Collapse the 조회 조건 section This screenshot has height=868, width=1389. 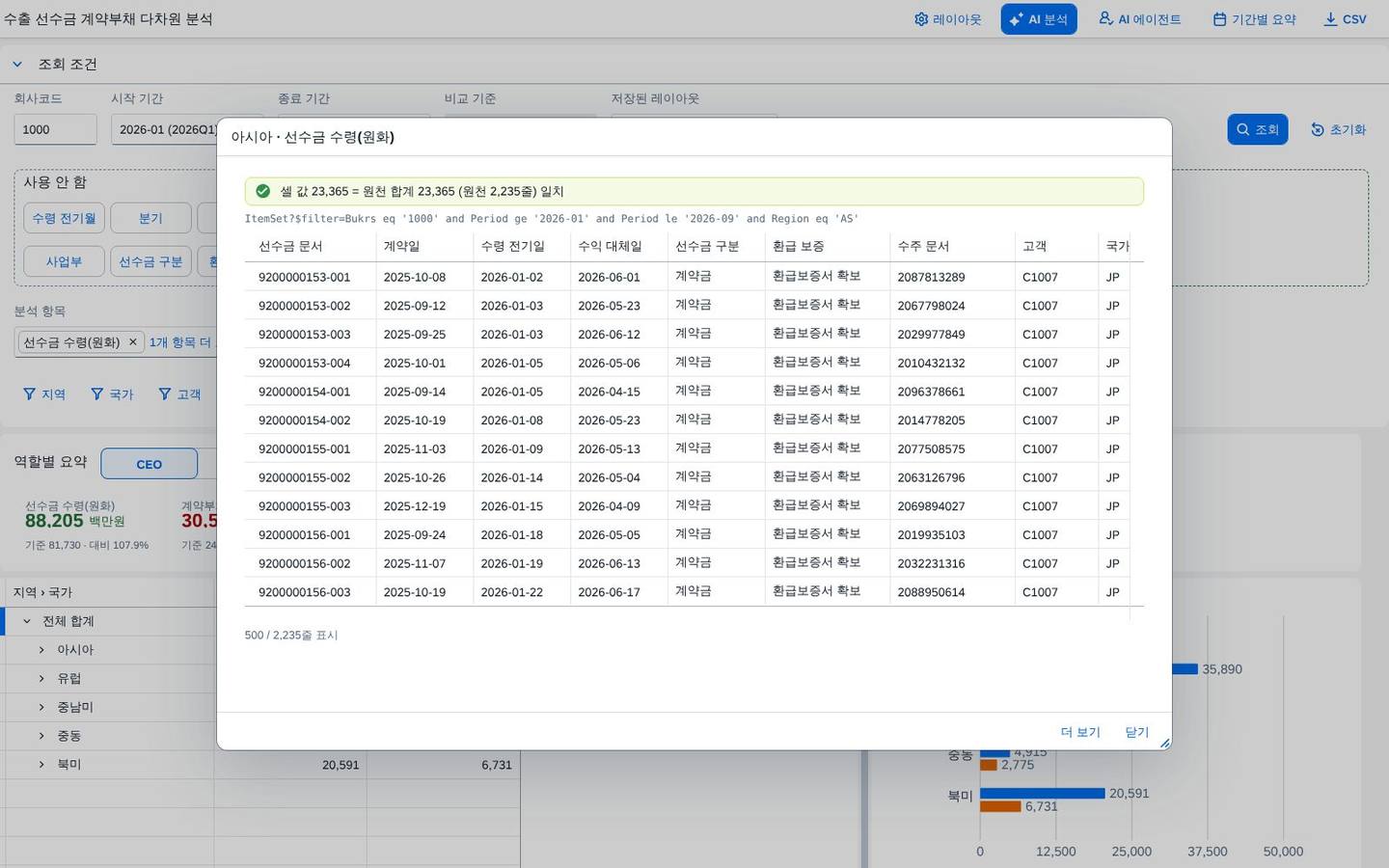click(17, 65)
